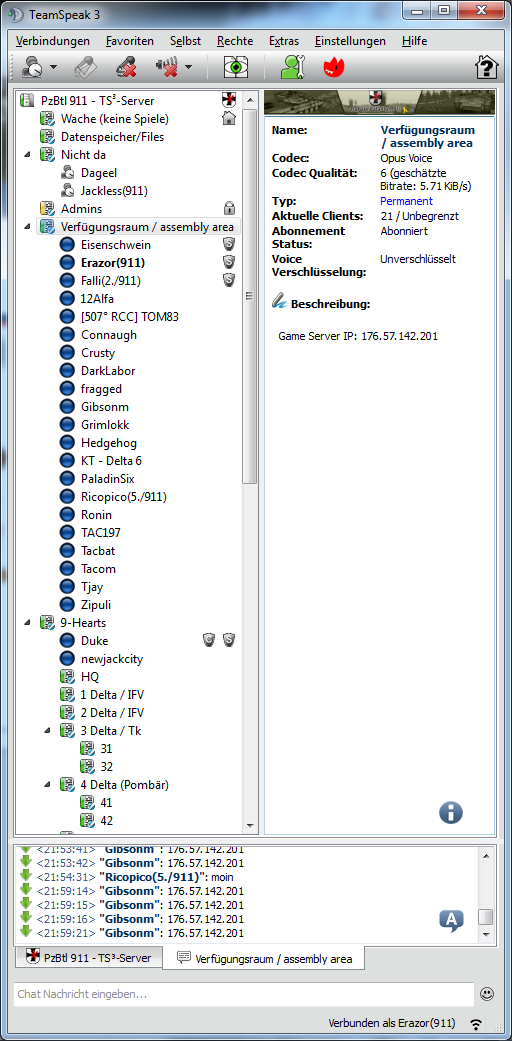Screen dimensions: 512x1041
Task: Toggle the subscribe-all-channels eye icon
Action: tap(236, 66)
